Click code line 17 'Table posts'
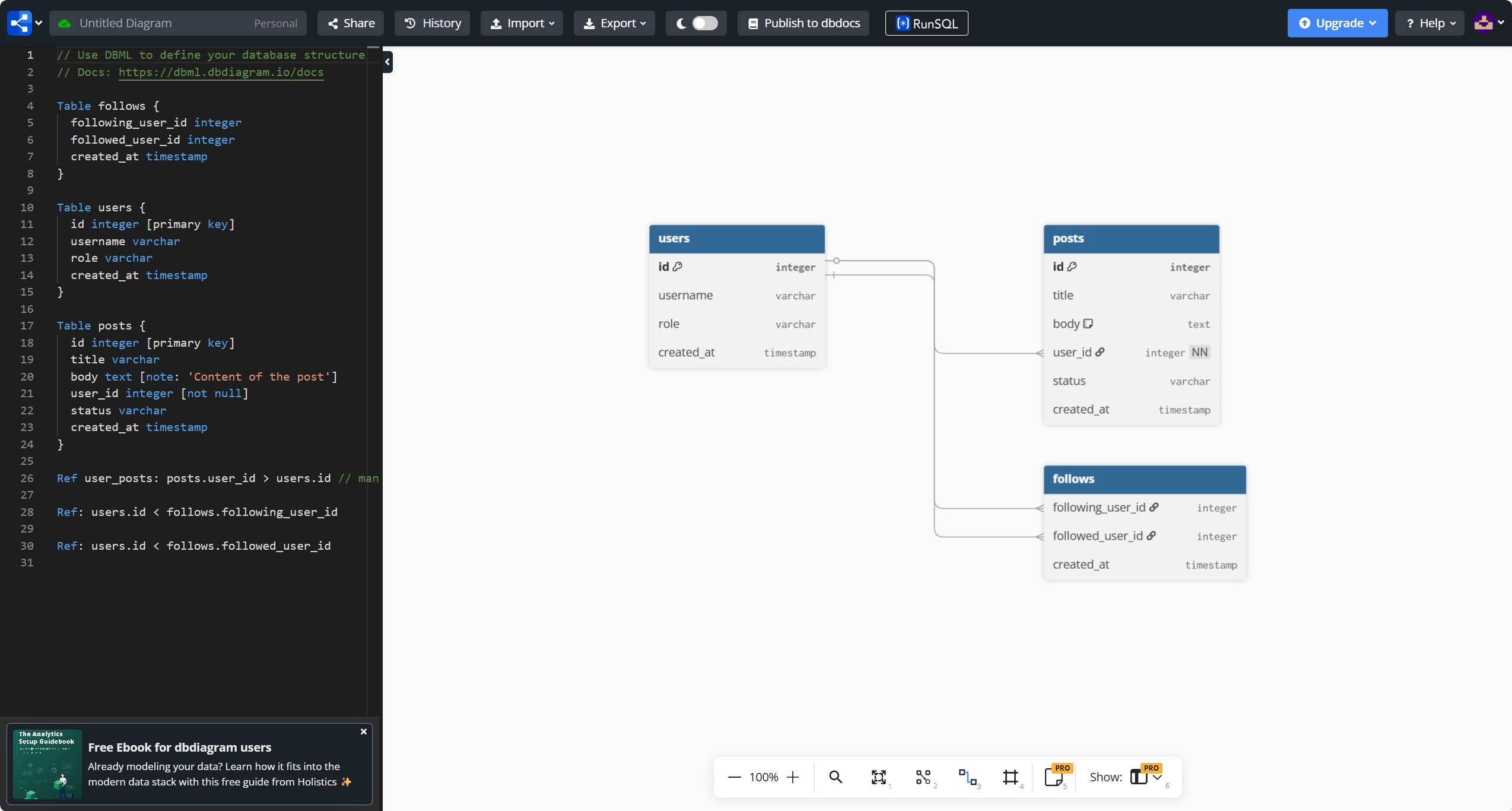 coord(101,325)
